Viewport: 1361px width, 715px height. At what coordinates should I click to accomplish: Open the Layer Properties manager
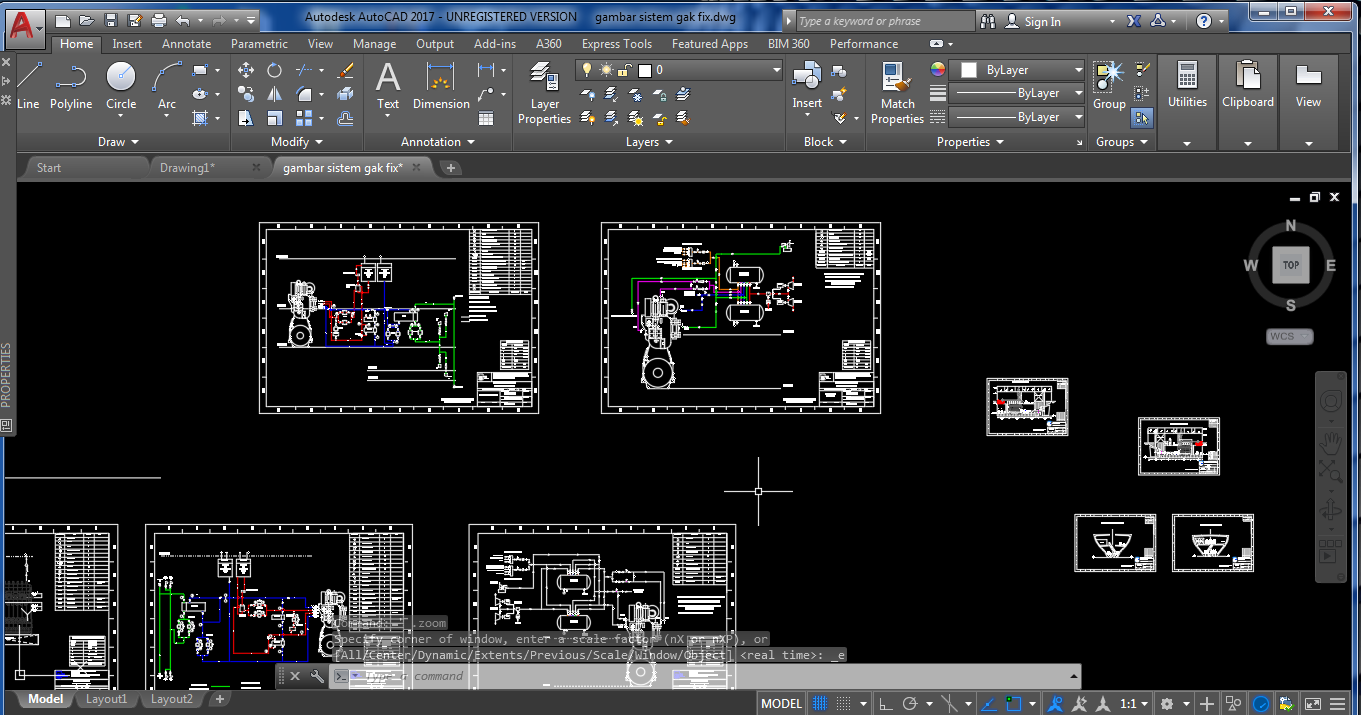tap(544, 88)
